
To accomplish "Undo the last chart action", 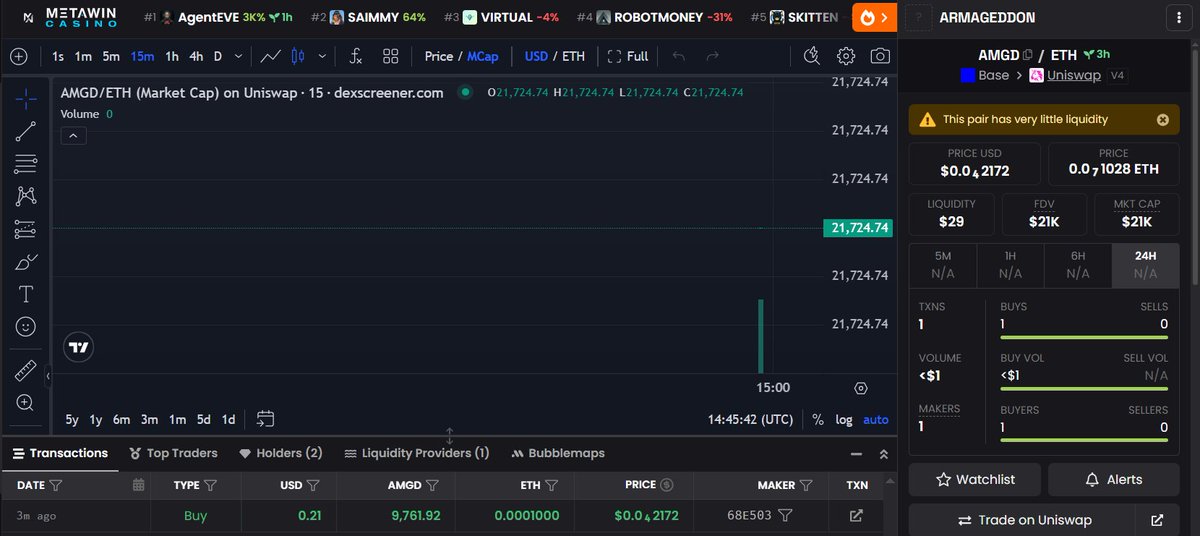I will pyautogui.click(x=679, y=56).
